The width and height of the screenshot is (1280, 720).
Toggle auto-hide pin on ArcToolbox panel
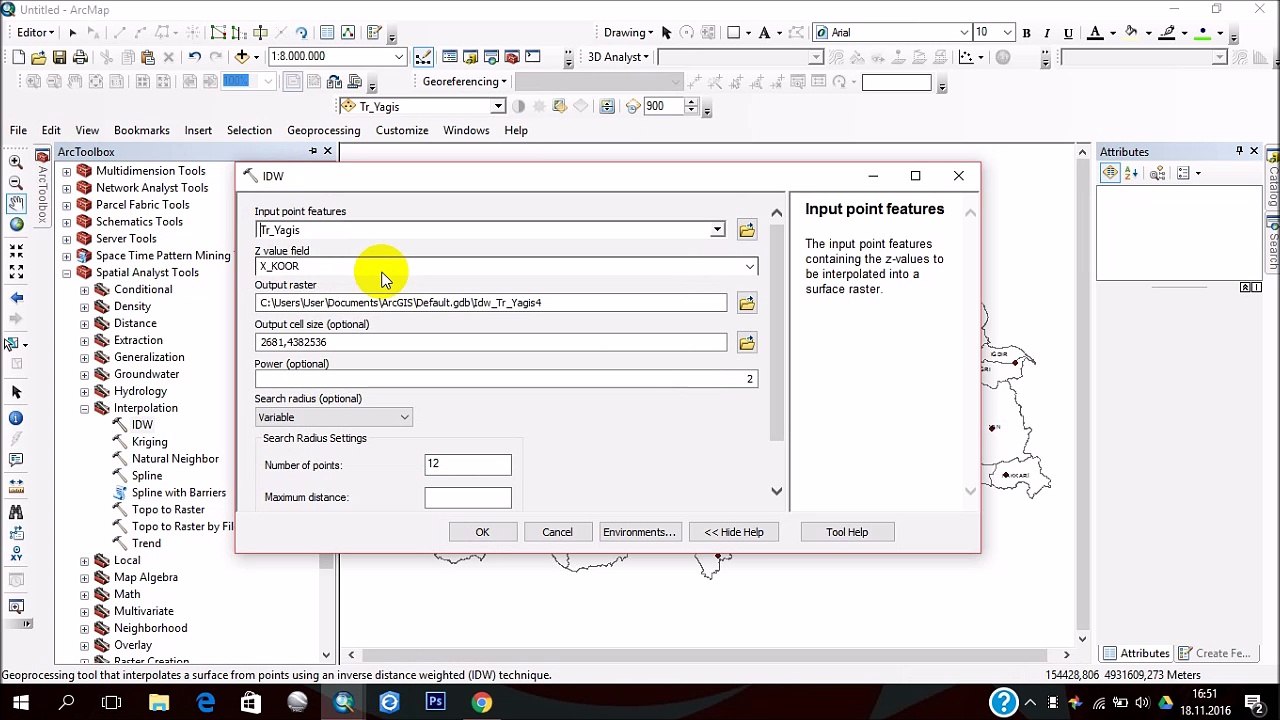pyautogui.click(x=313, y=151)
